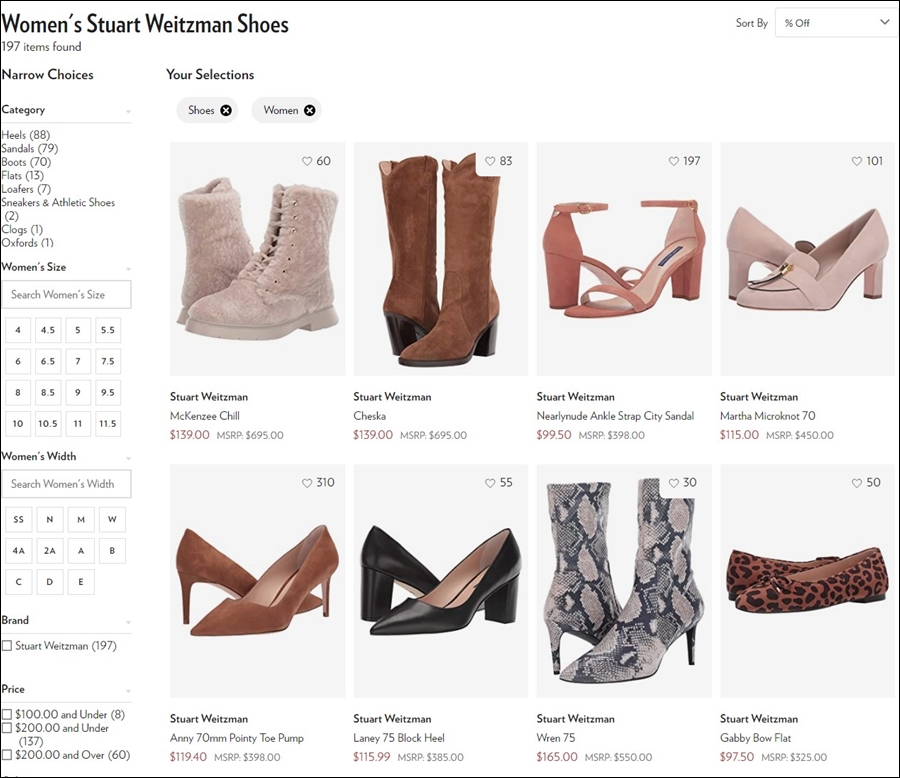
Task: Select women's size 6.5
Action: (48, 361)
